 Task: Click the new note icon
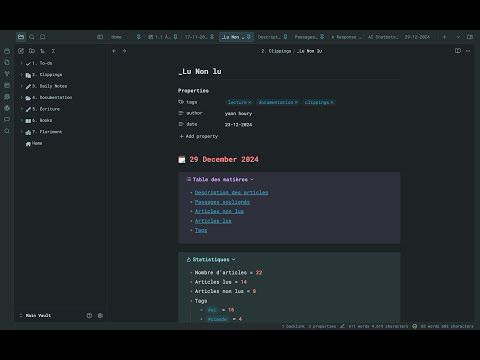[21, 51]
